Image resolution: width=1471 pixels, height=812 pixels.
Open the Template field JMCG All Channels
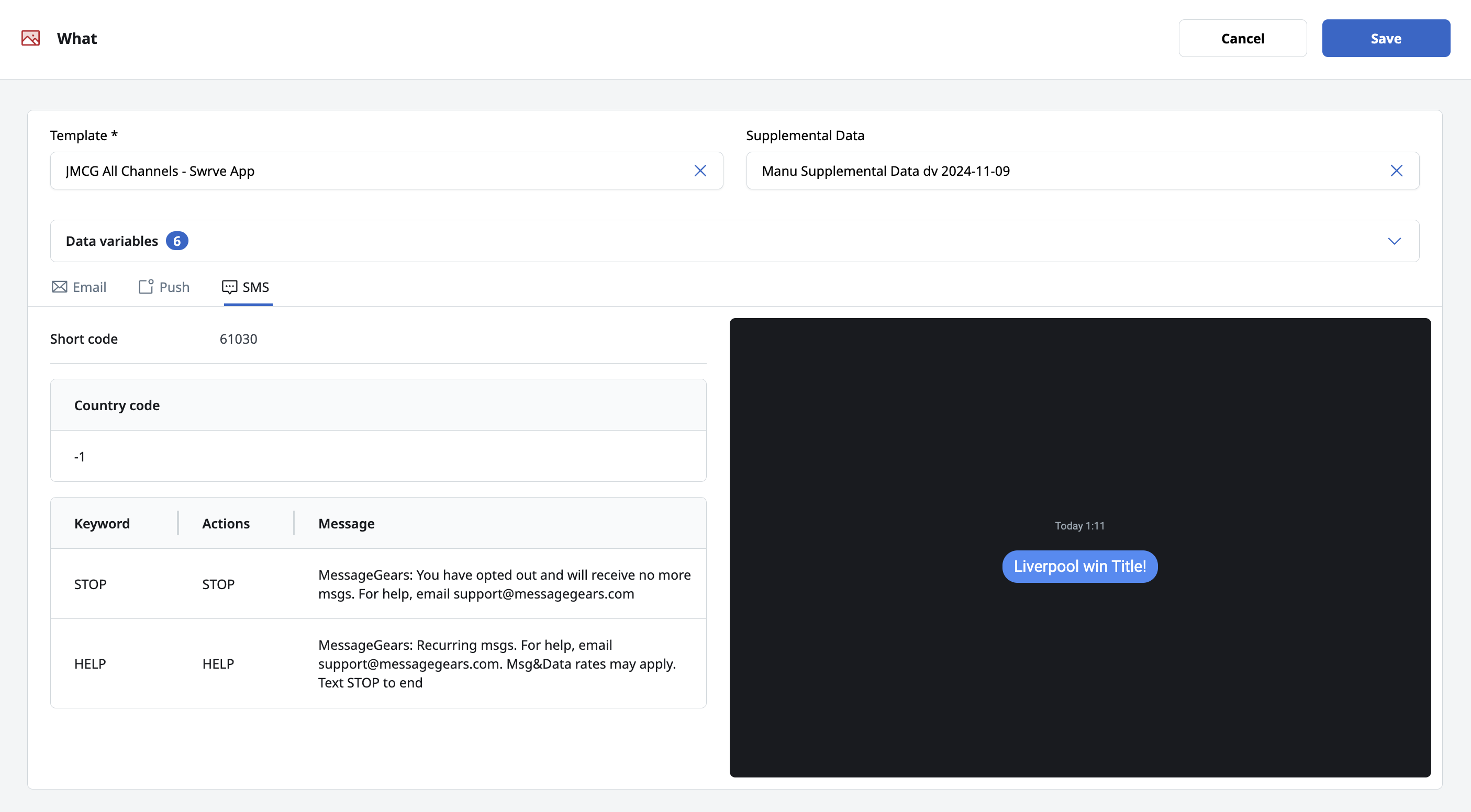pos(386,171)
